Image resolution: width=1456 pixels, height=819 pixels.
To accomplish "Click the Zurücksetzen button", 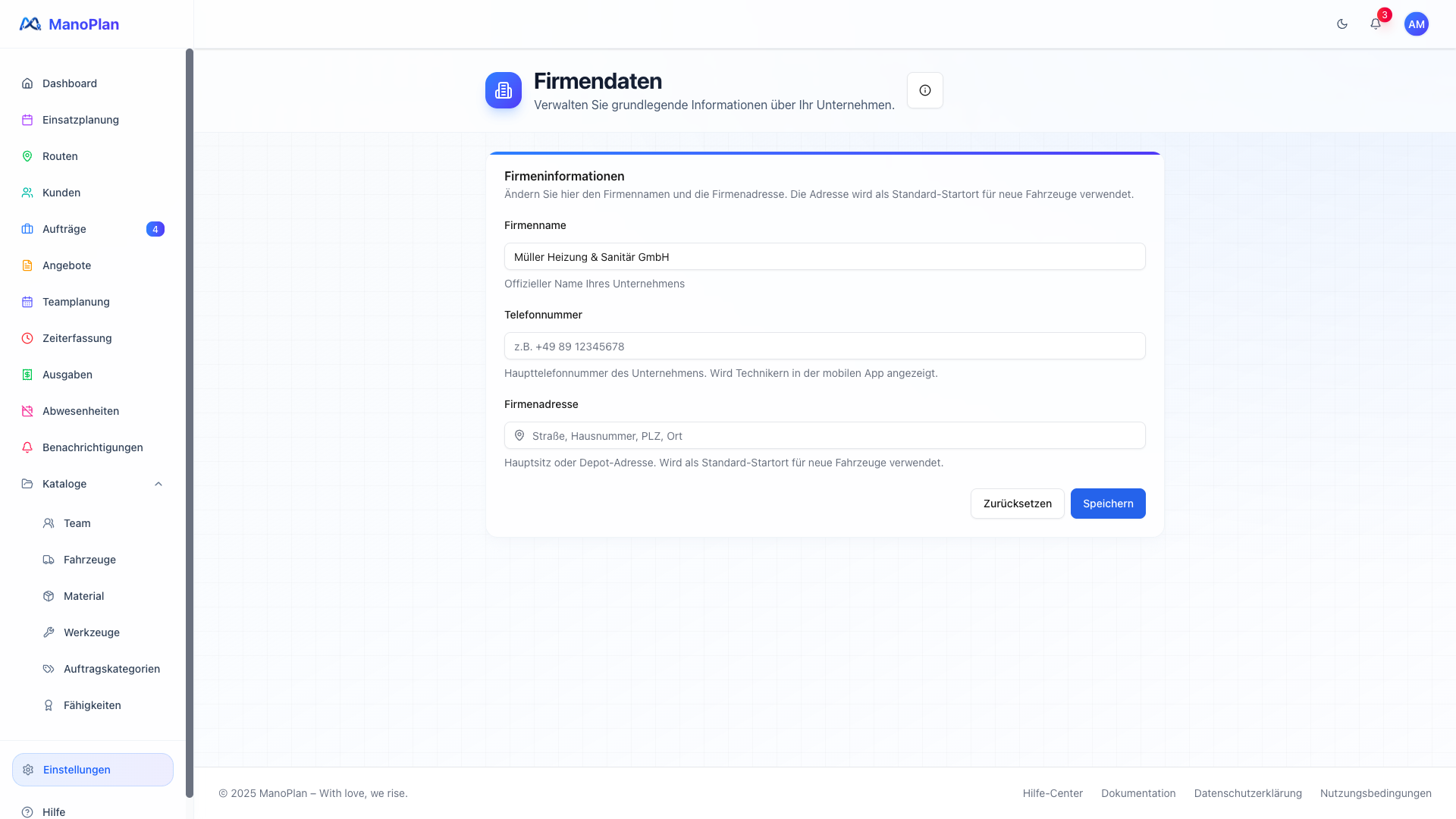I will coord(1017,504).
